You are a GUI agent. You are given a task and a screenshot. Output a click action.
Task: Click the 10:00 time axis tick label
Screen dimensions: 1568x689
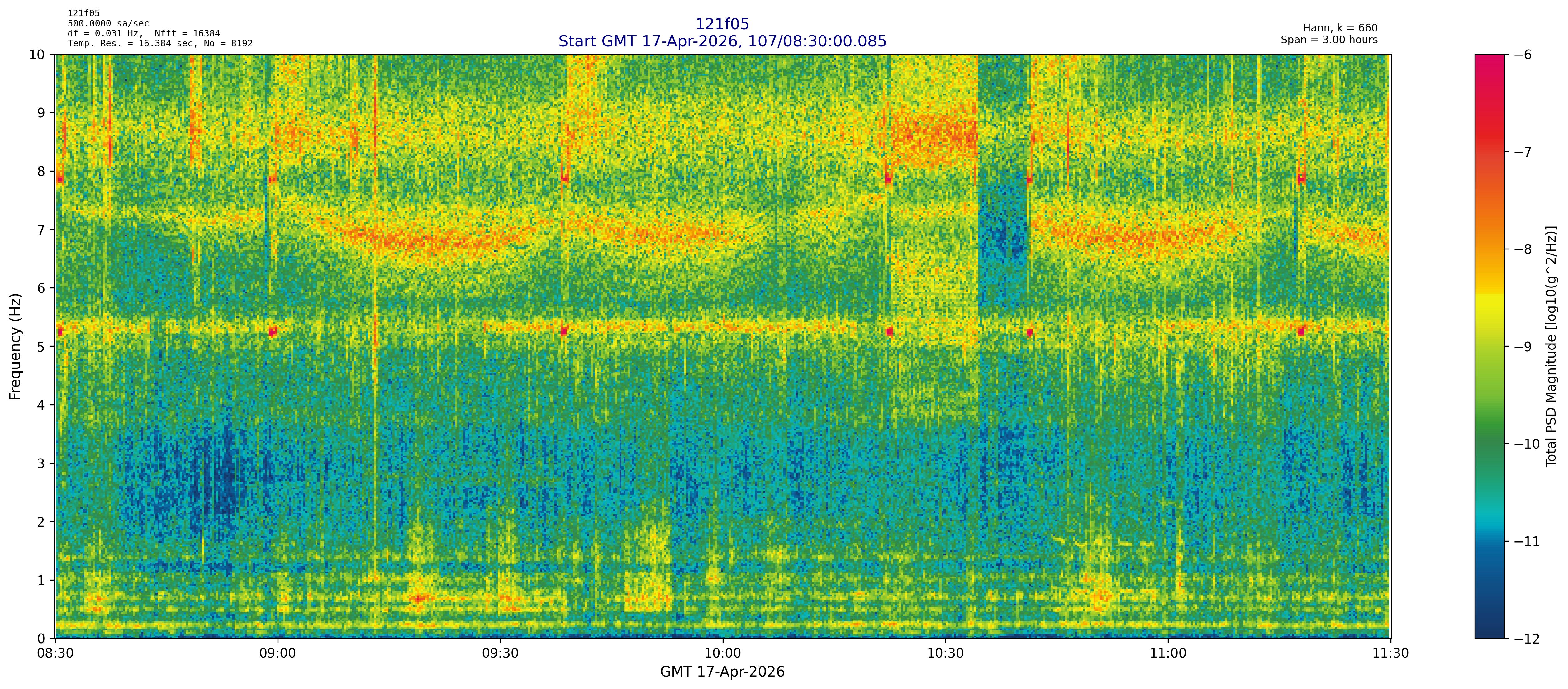click(x=723, y=653)
